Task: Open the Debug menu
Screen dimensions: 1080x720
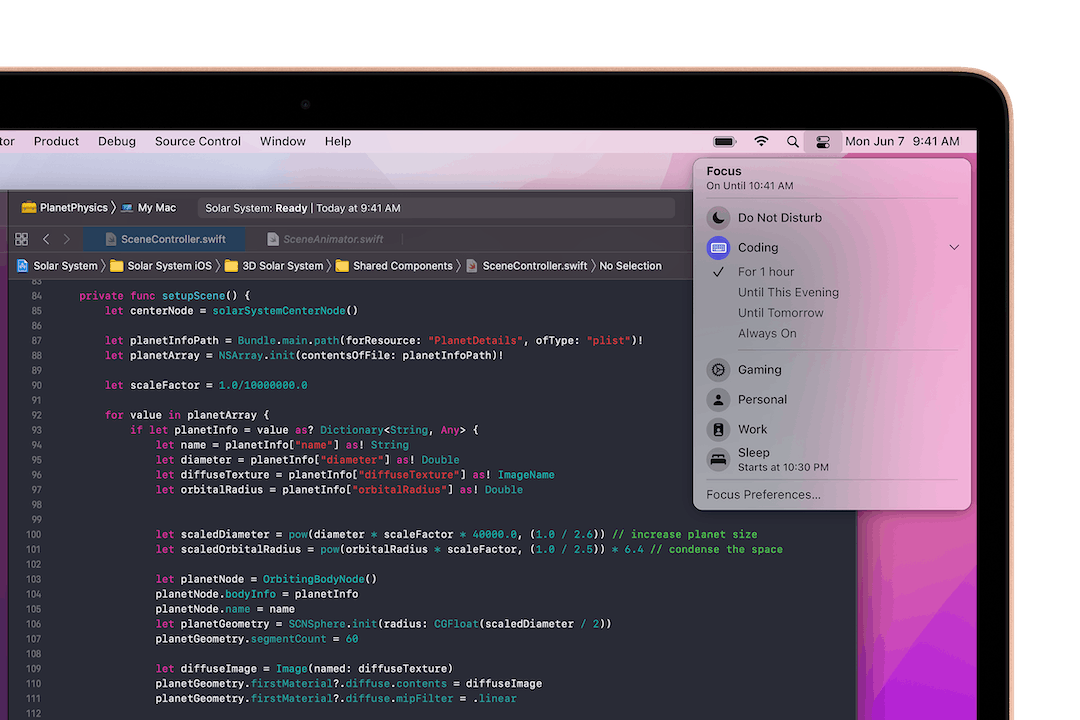Action: [117, 142]
